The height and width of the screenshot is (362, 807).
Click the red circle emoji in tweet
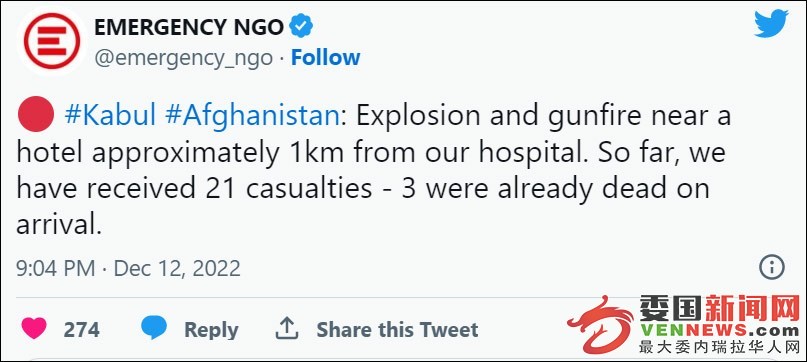coord(36,115)
